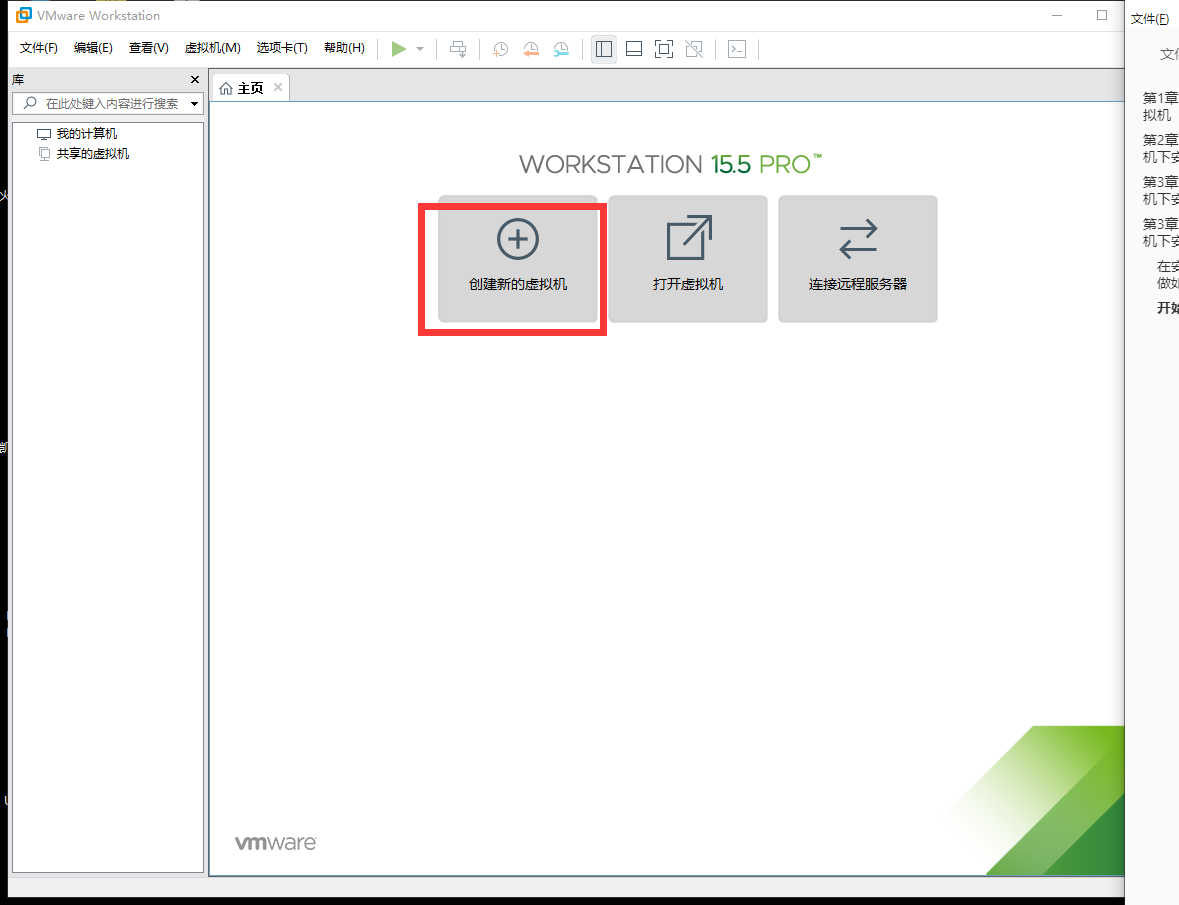Click 打开虚拟机 button
The height and width of the screenshot is (905, 1179).
(x=688, y=259)
